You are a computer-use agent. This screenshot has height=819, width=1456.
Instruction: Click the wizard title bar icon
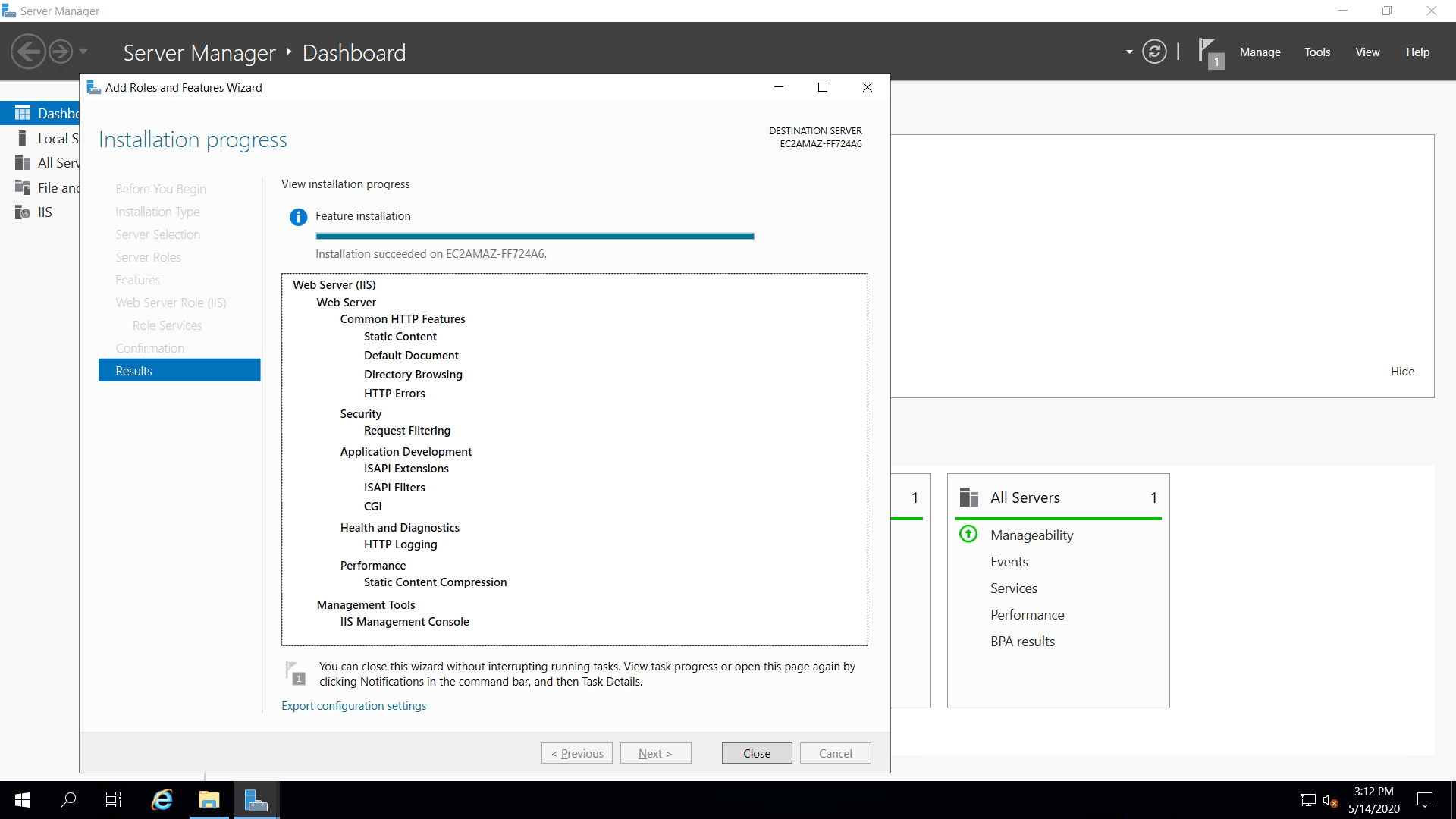94,88
